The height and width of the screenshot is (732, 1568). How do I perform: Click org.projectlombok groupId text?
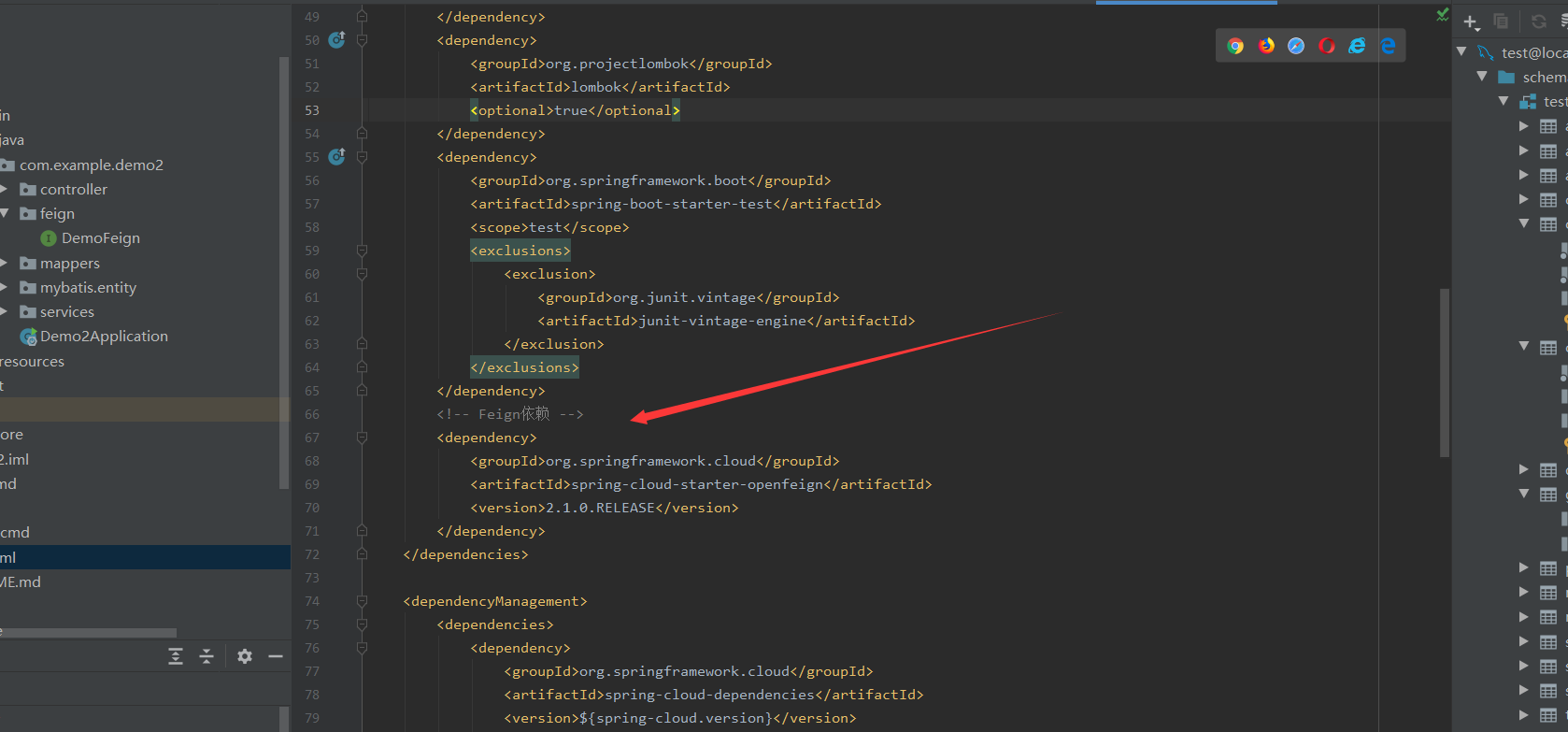tap(618, 64)
